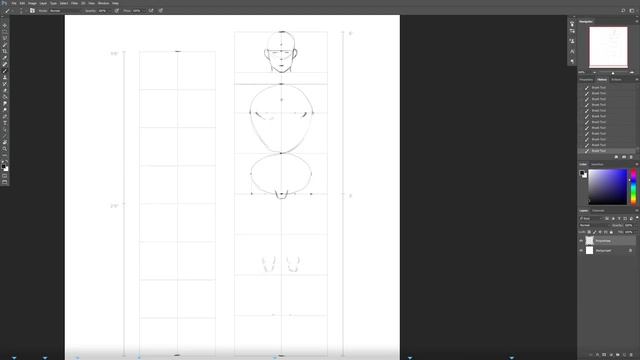Screen dimensions: 640x360
Task: Delete current state in History panel
Action: tap(631, 157)
